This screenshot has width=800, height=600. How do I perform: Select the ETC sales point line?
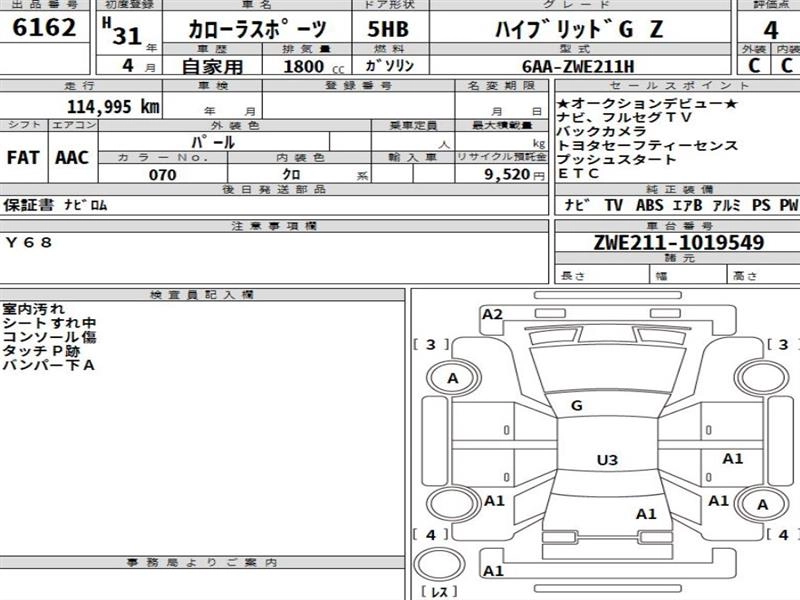(x=578, y=173)
